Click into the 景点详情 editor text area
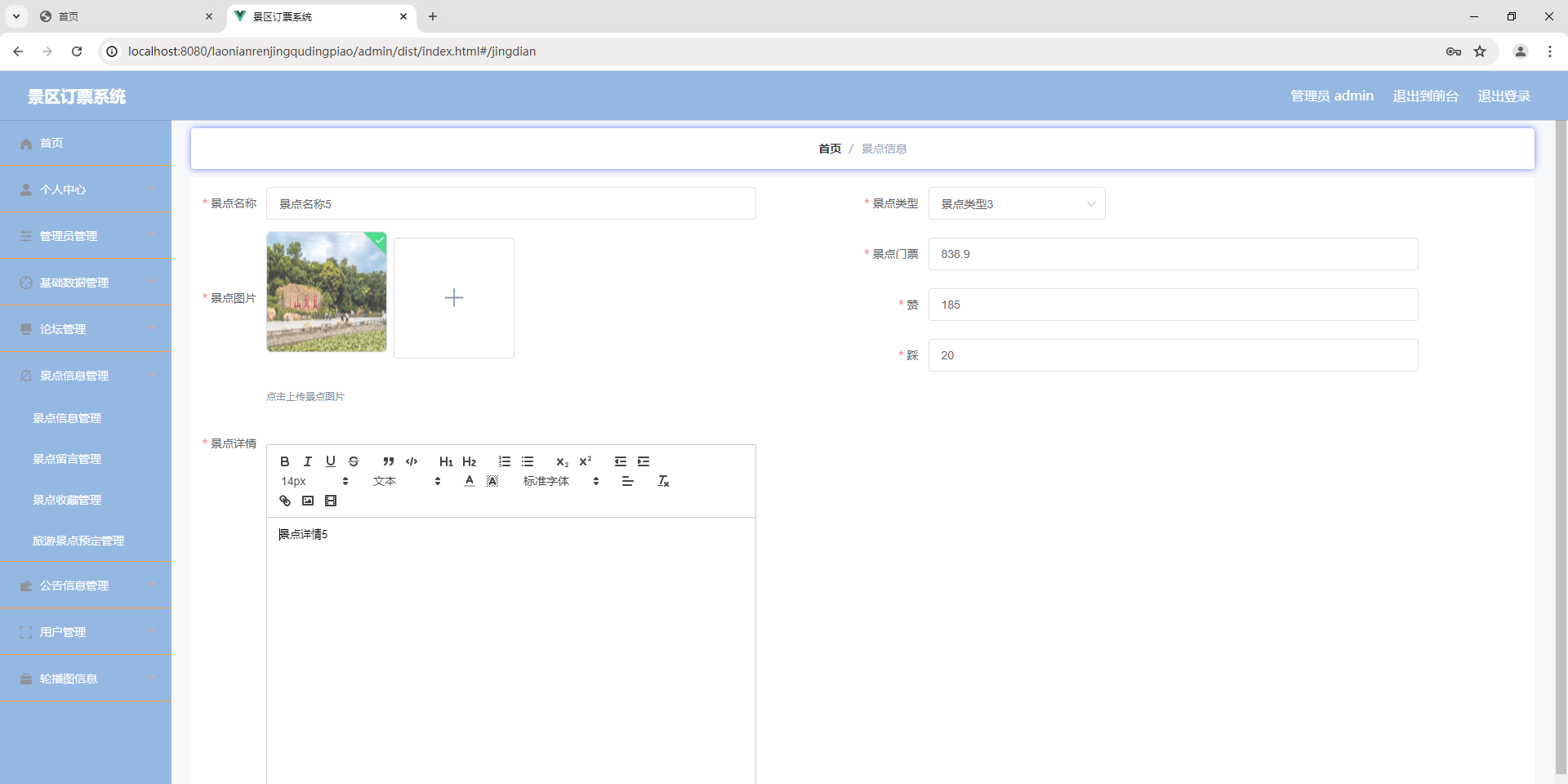Image resolution: width=1568 pixels, height=784 pixels. (511, 650)
